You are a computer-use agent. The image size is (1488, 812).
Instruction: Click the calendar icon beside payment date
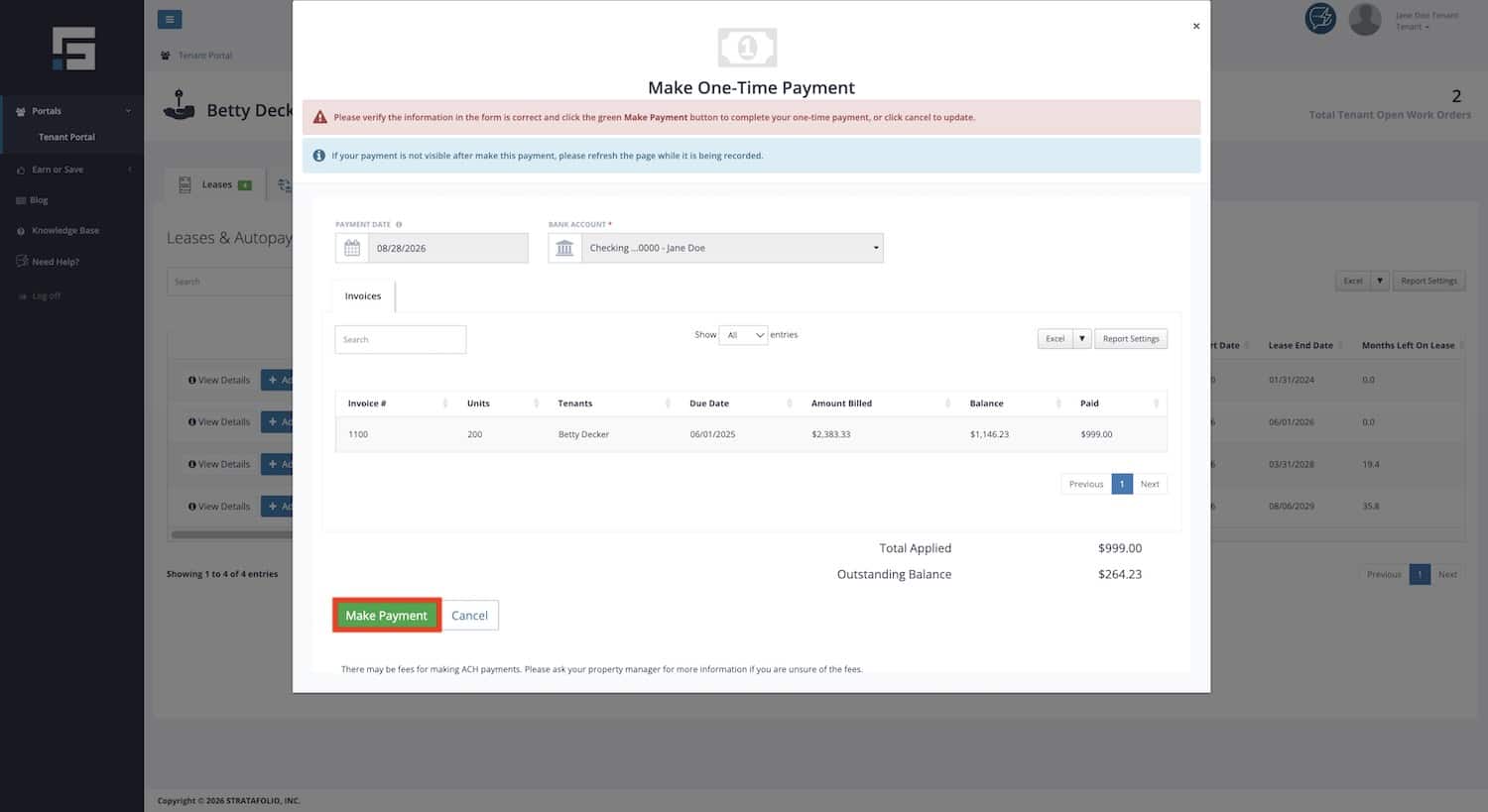tap(352, 248)
